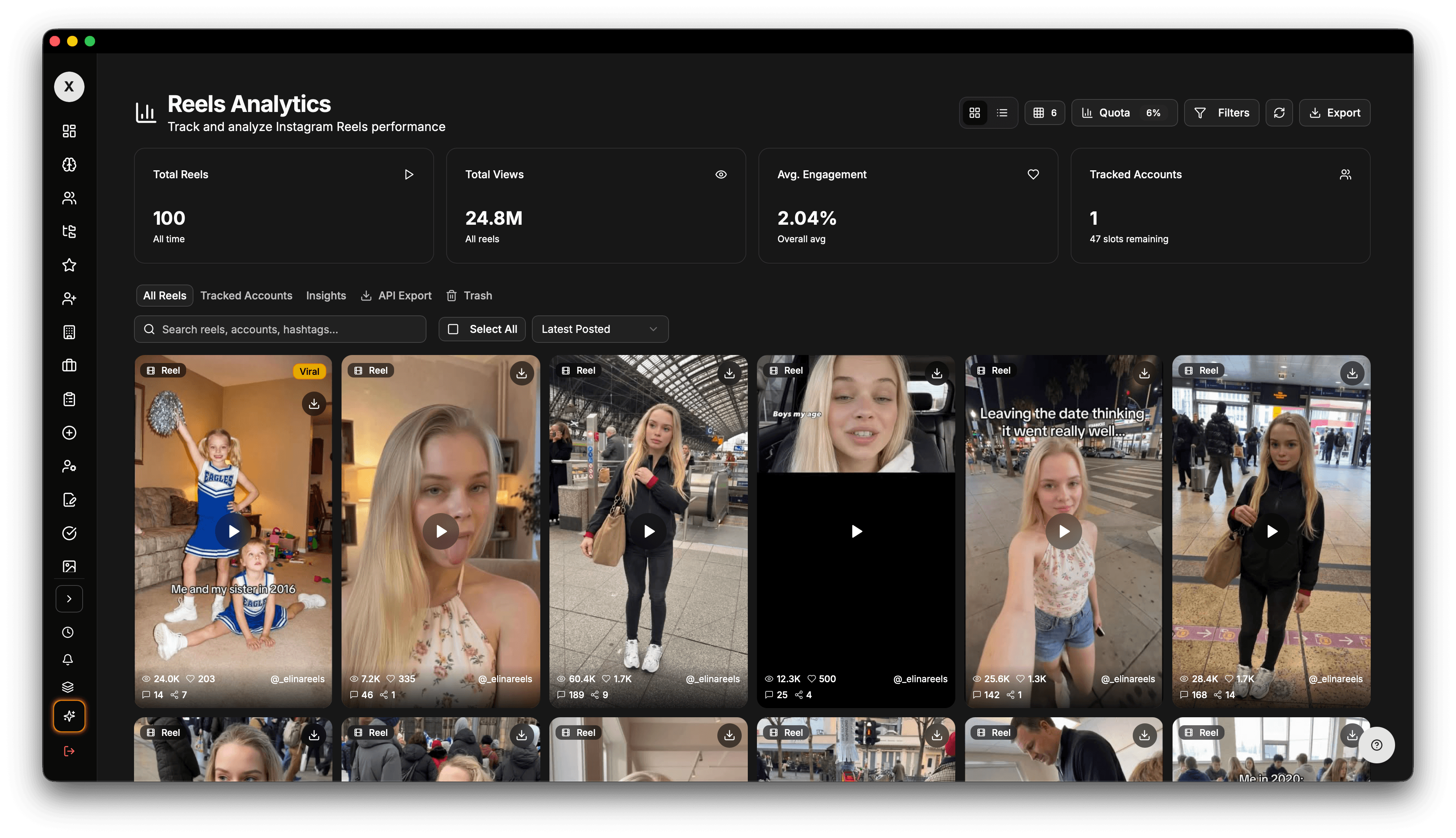The height and width of the screenshot is (838, 1456).
Task: Switch to list view layout
Action: tap(1002, 113)
